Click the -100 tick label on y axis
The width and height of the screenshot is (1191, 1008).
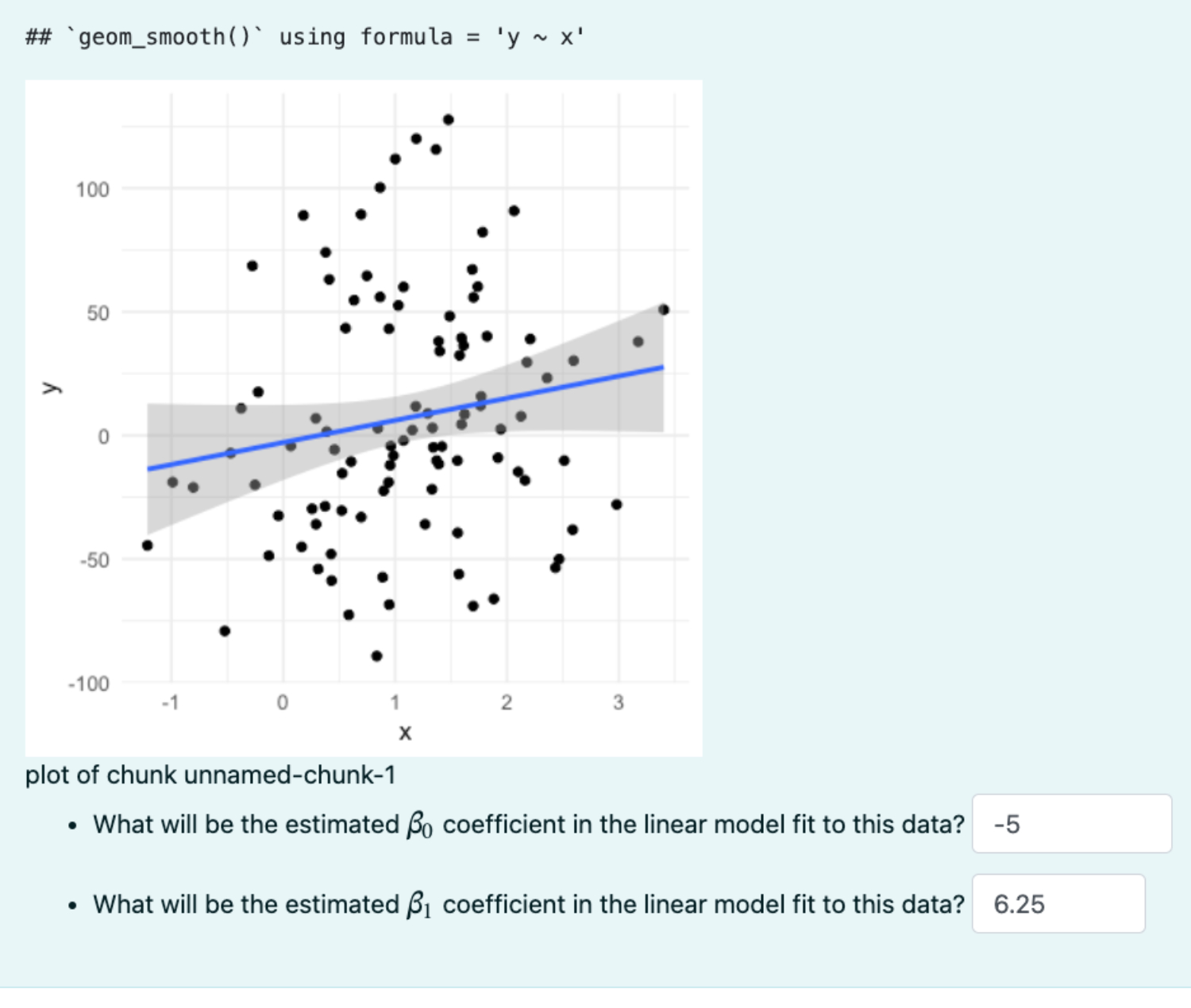click(87, 683)
